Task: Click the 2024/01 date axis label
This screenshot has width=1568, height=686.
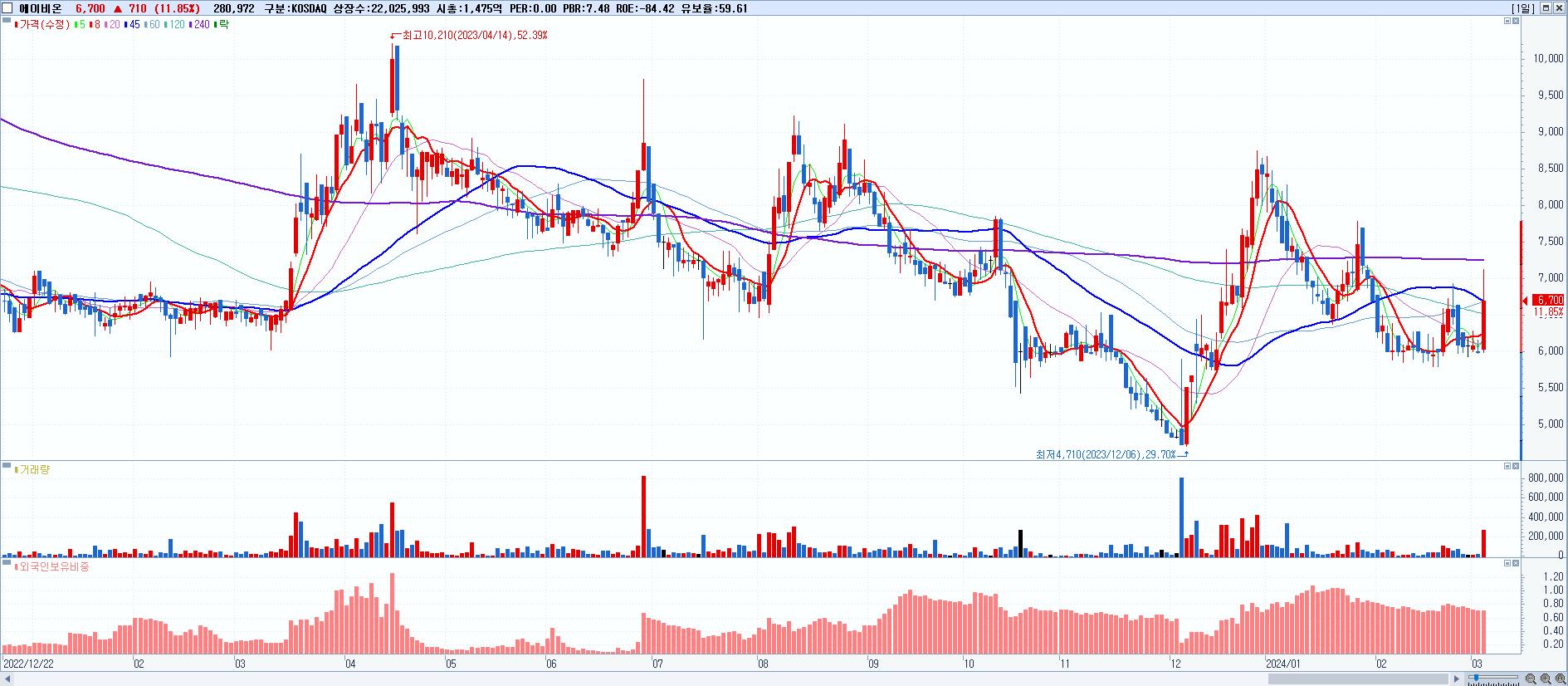Action: [1282, 664]
